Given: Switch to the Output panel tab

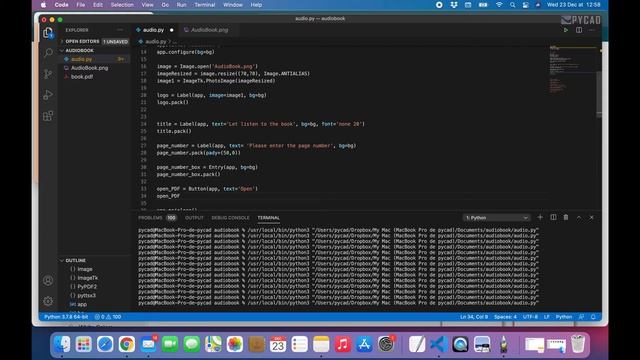Looking at the screenshot, I should [x=194, y=218].
